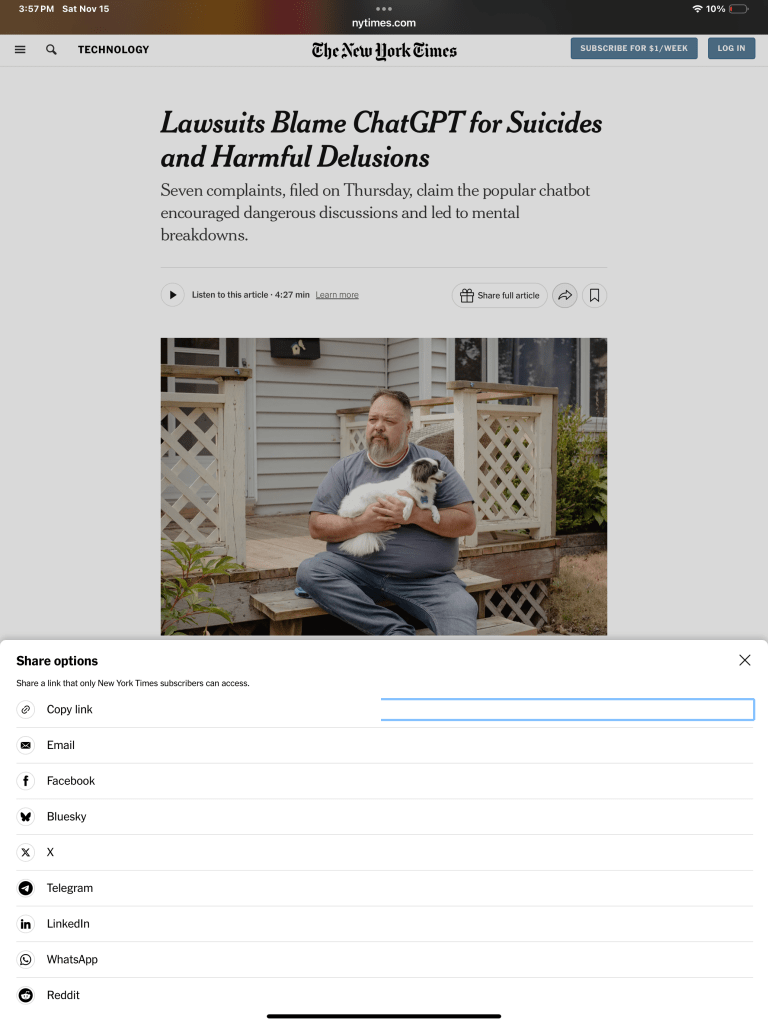Close the Share options panel
The image size is (768, 1024).
744,660
